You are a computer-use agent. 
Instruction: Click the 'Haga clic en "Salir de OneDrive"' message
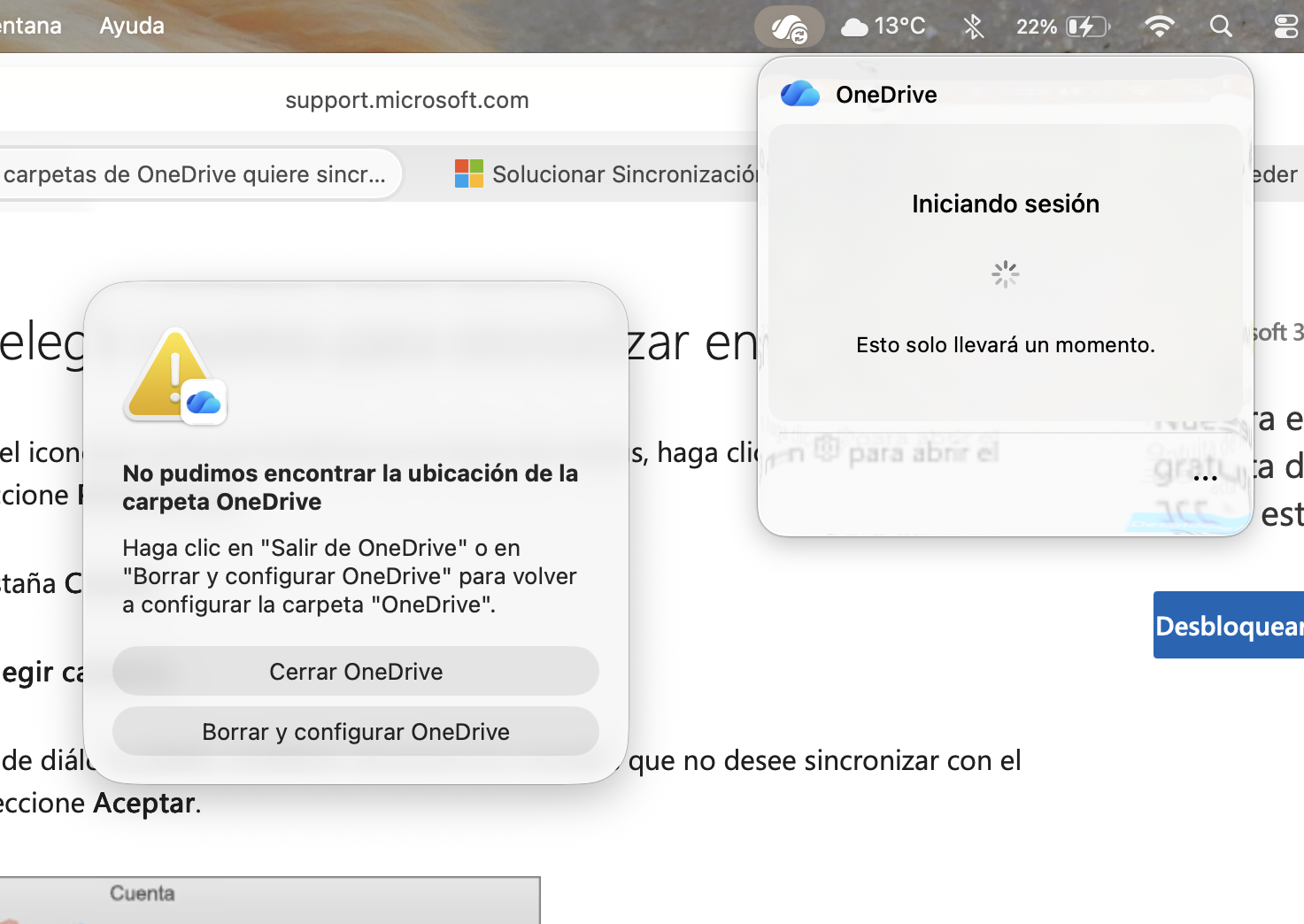click(x=350, y=576)
